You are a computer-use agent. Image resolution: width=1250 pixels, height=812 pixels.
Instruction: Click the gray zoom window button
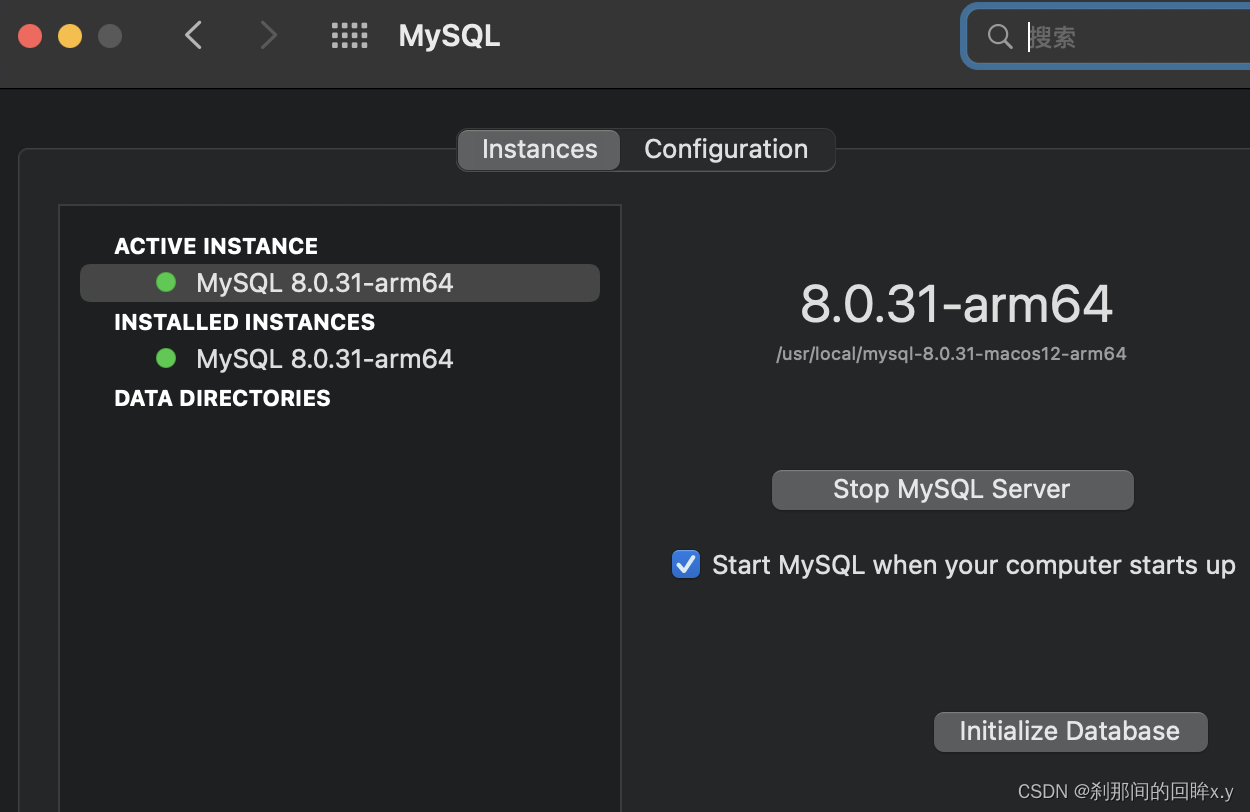pos(110,36)
